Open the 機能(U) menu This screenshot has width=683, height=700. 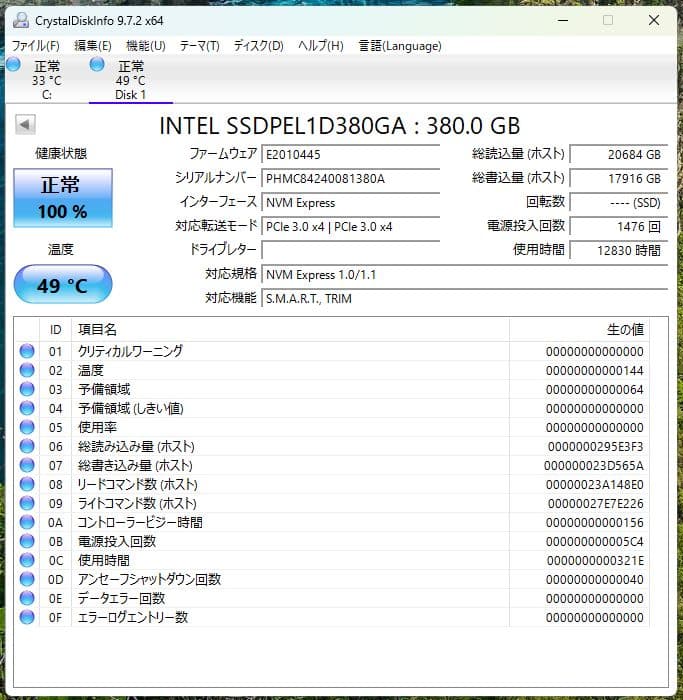146,46
